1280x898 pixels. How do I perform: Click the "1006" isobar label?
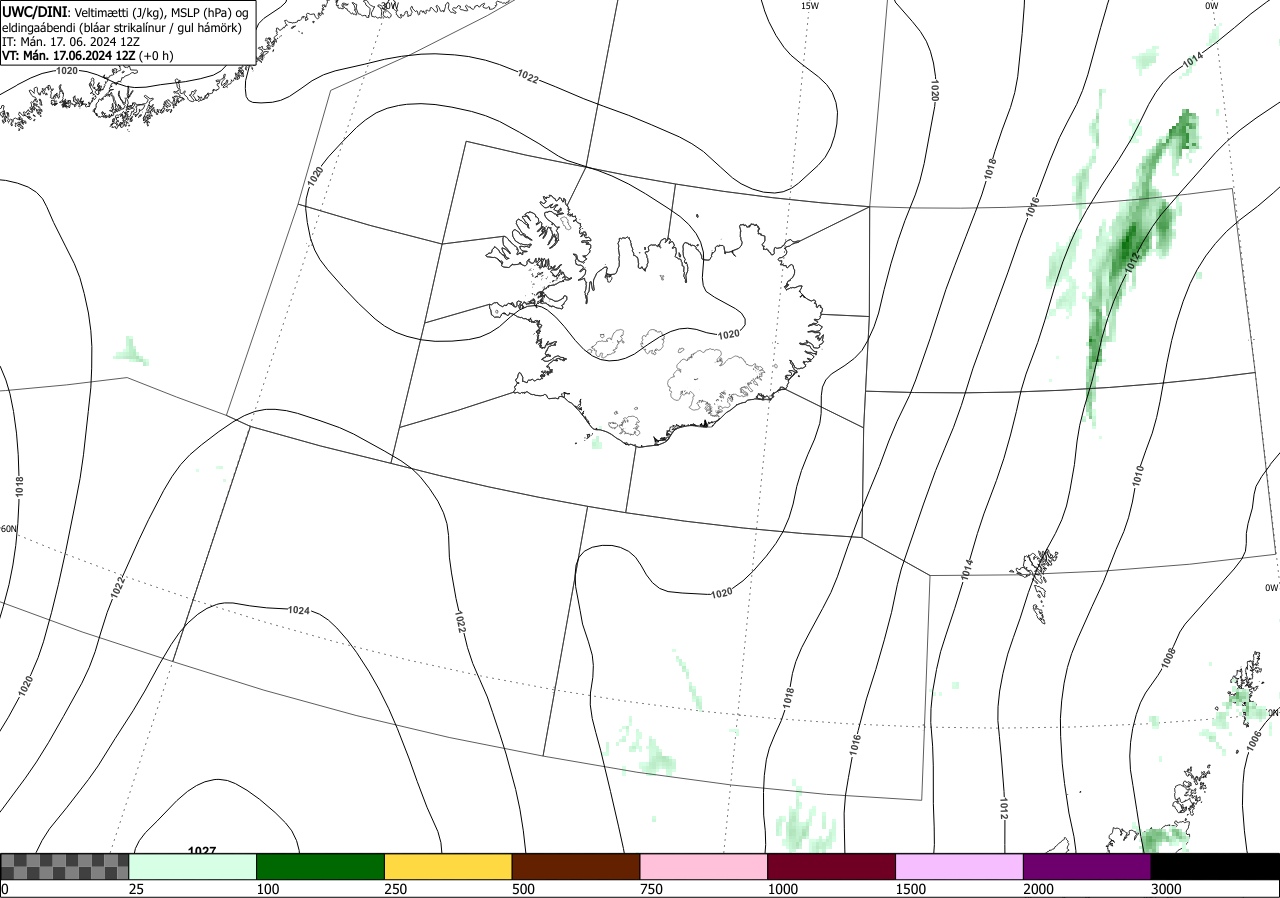point(1254,739)
